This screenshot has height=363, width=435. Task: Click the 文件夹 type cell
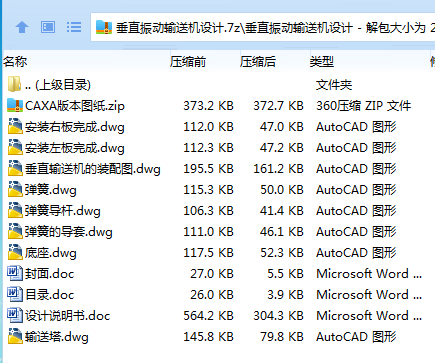click(334, 85)
